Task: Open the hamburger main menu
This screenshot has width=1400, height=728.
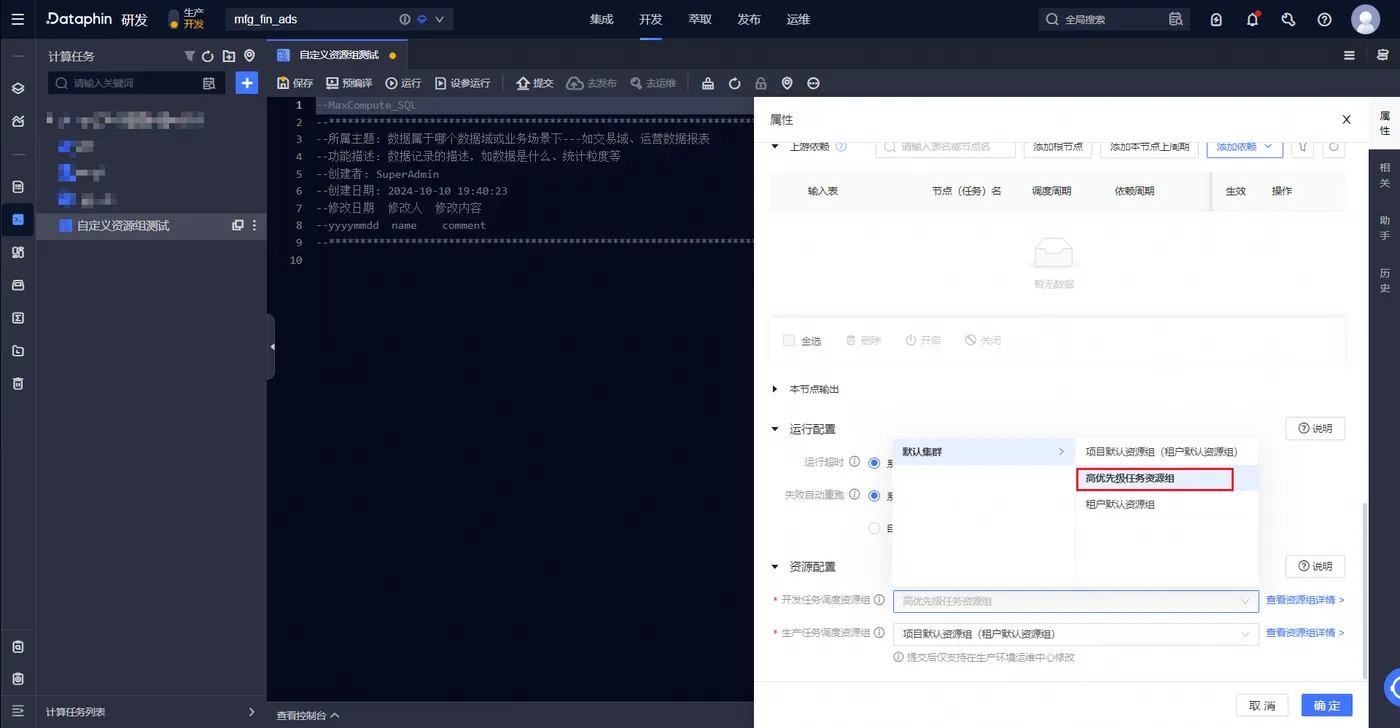Action: pyautogui.click(x=18, y=19)
